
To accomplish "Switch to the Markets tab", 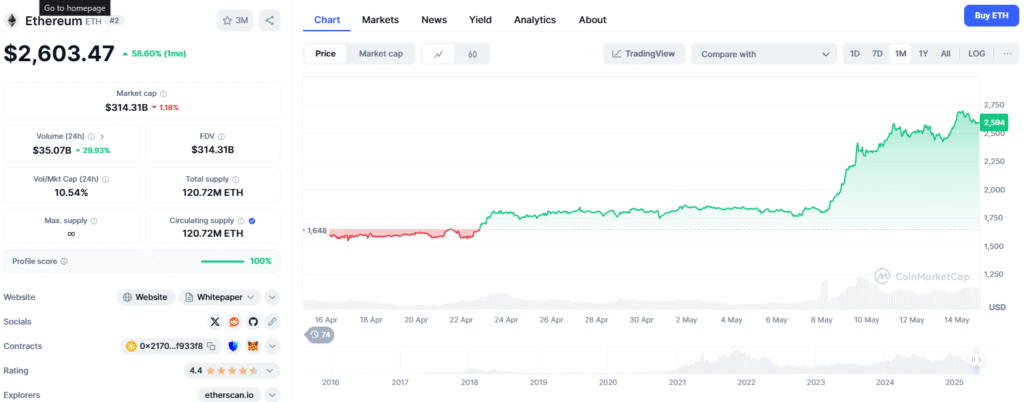I will coord(380,20).
